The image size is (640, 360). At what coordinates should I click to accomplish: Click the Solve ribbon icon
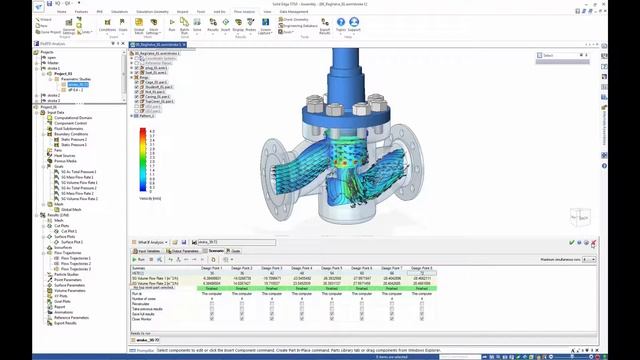coord(197,25)
